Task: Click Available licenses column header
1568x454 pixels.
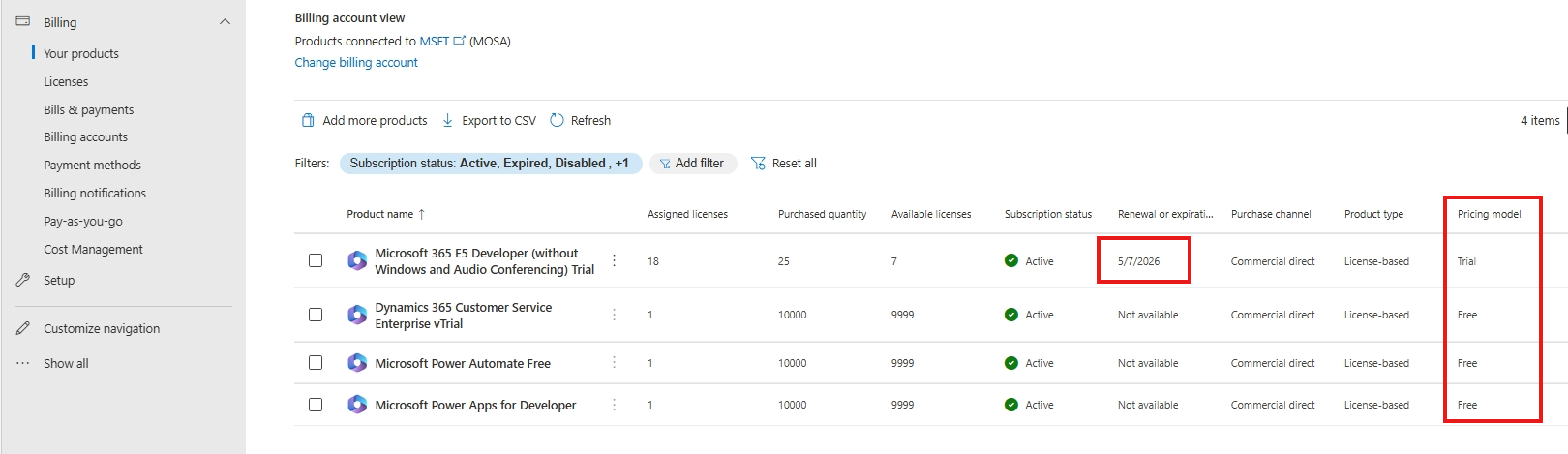Action: 931,214
